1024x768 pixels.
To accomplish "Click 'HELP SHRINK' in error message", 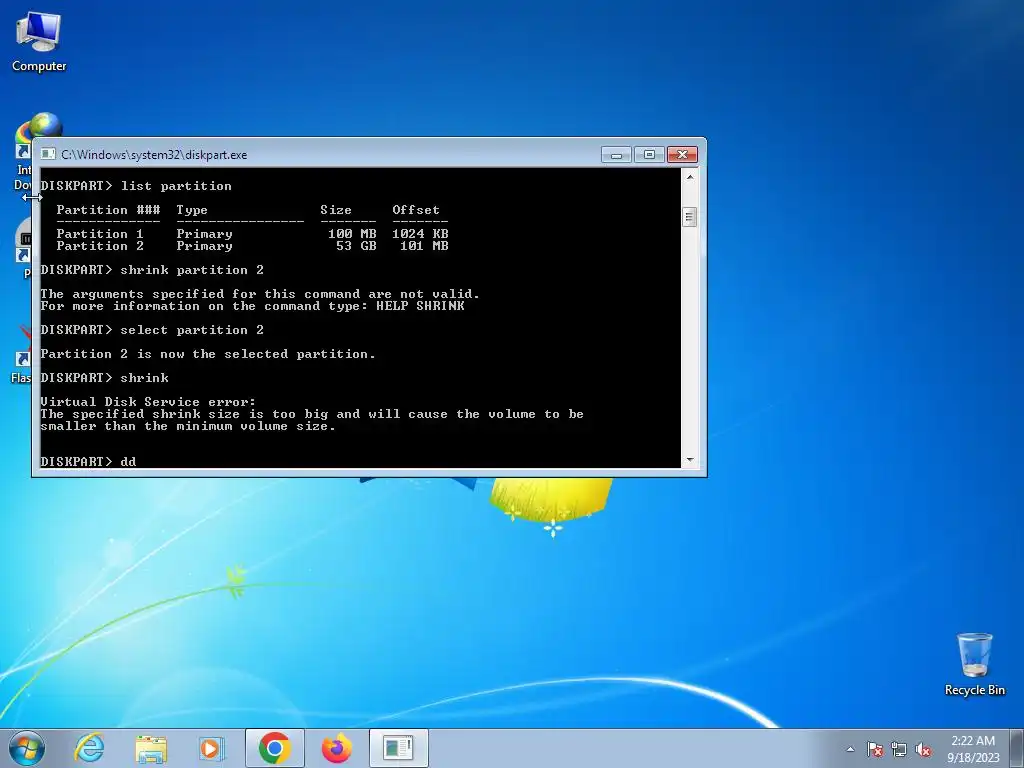I will point(420,306).
